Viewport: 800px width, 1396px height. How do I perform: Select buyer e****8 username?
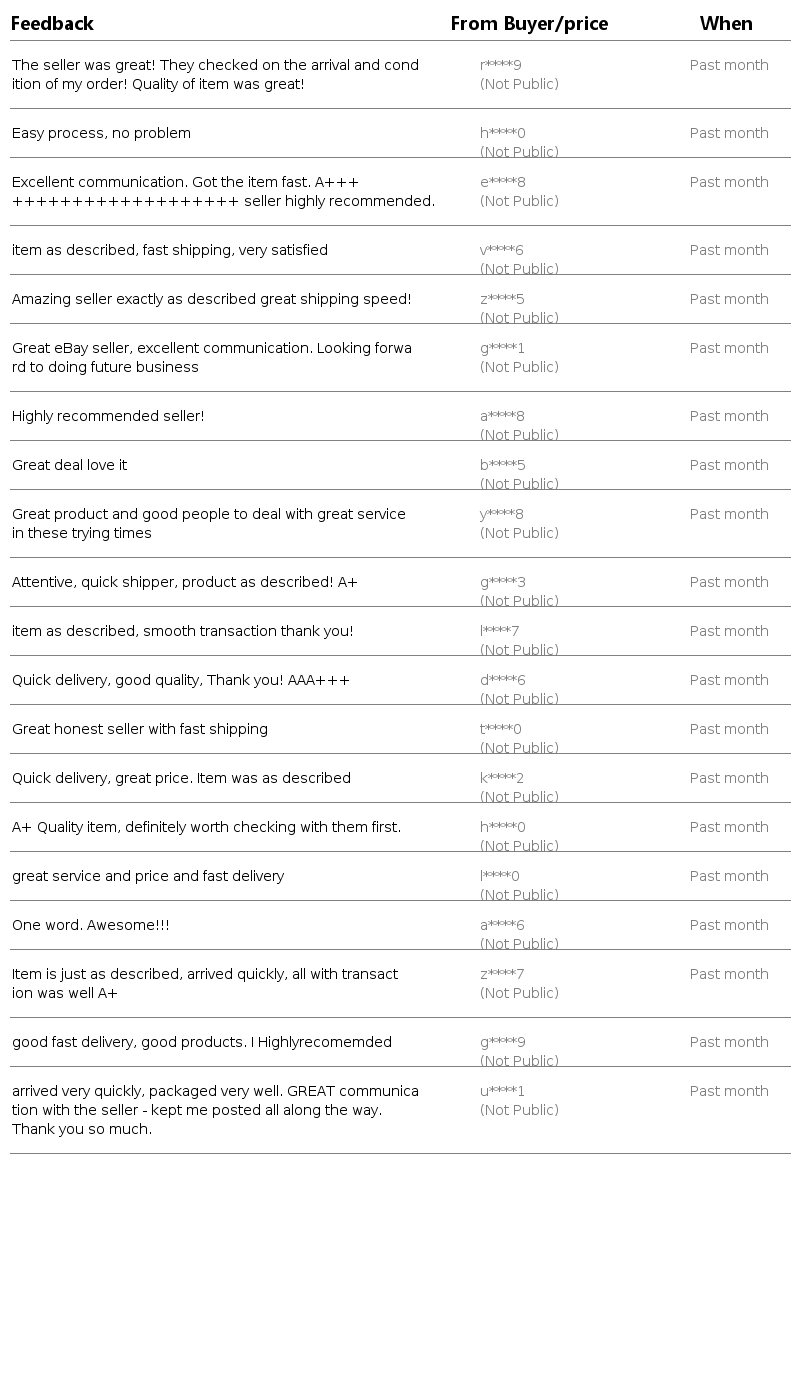(x=502, y=183)
